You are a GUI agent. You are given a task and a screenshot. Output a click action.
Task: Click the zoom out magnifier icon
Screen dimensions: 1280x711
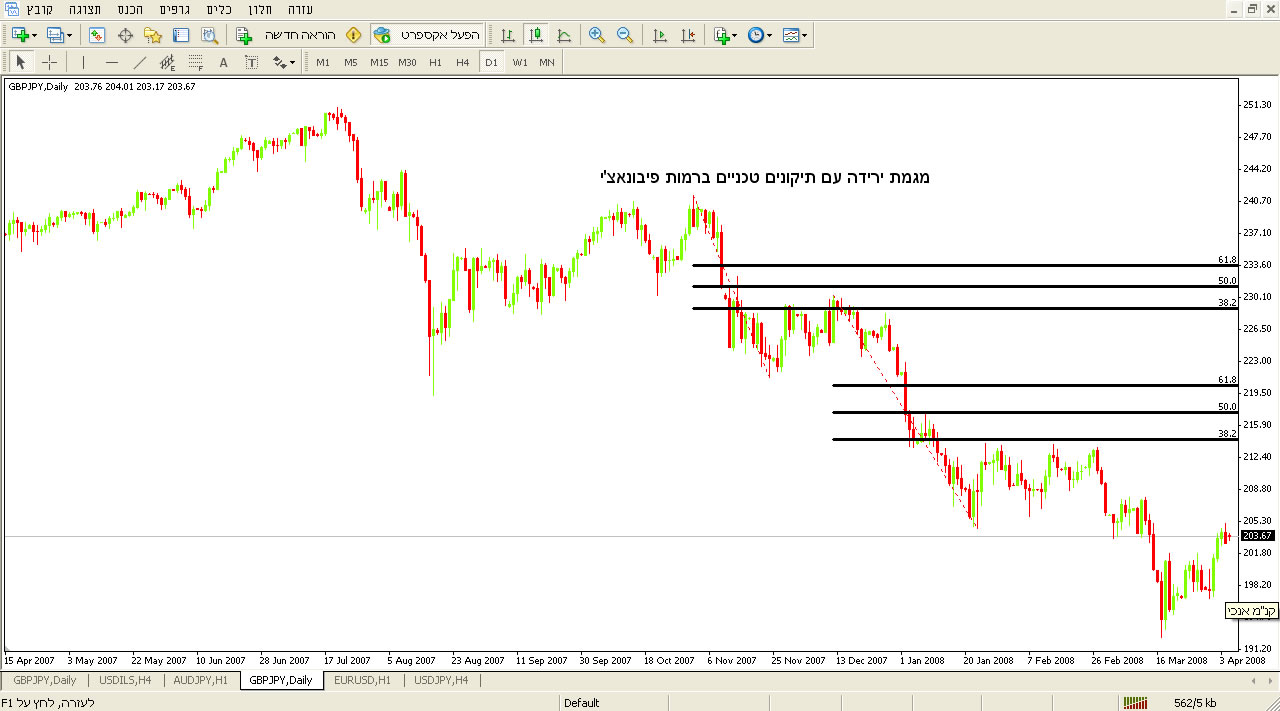(625, 35)
